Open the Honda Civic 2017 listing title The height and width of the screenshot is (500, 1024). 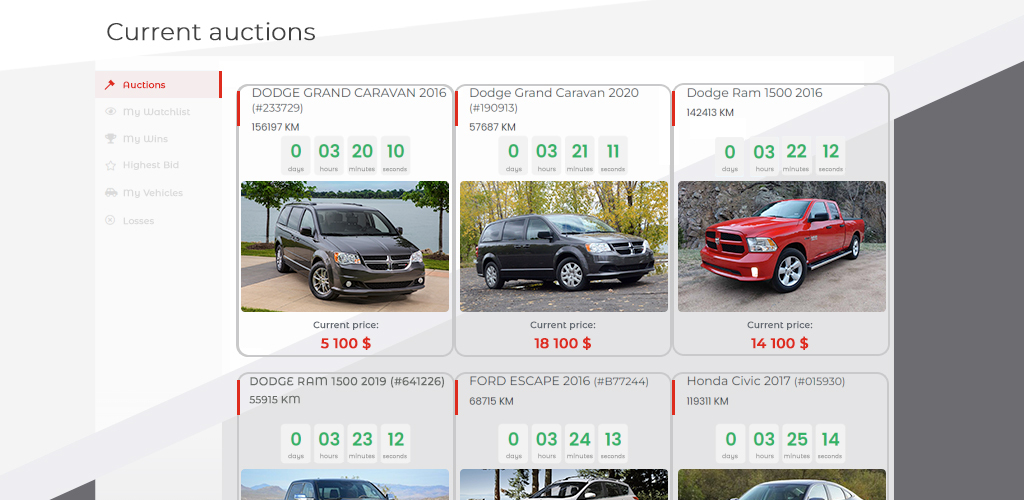[x=765, y=381]
